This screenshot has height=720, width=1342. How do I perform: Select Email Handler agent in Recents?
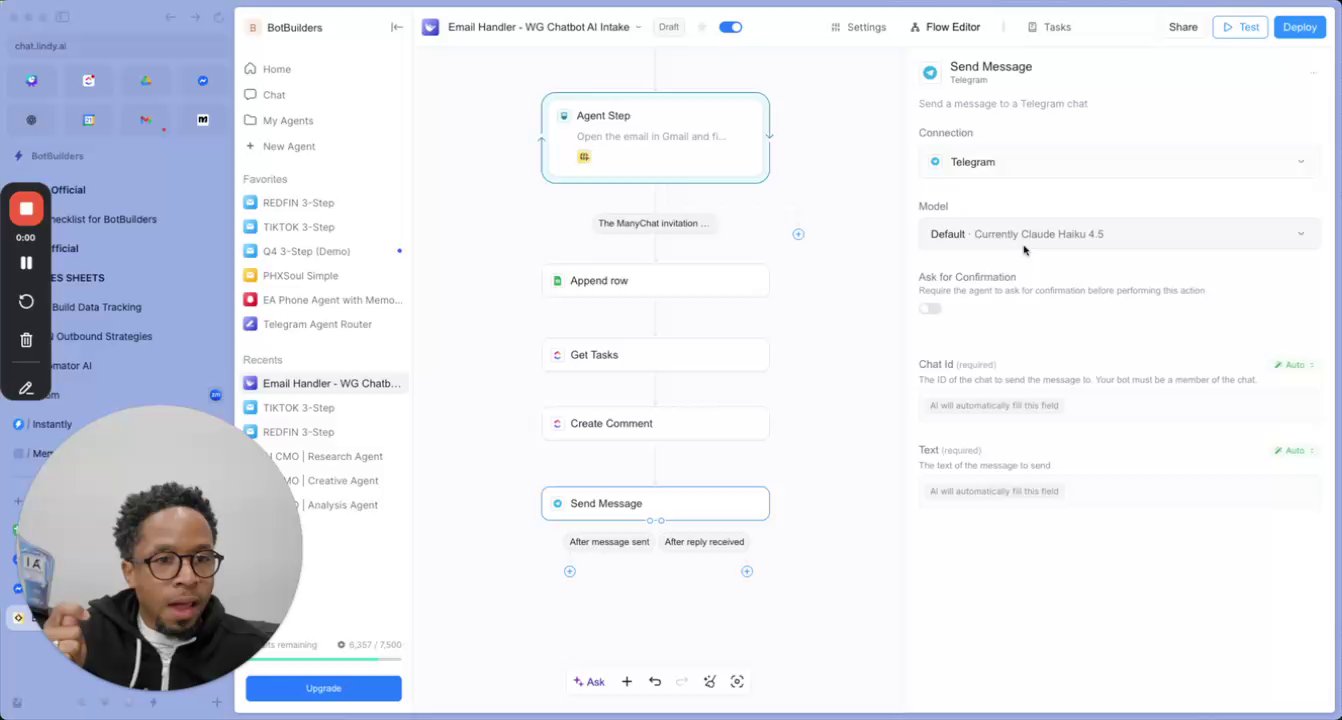[323, 383]
